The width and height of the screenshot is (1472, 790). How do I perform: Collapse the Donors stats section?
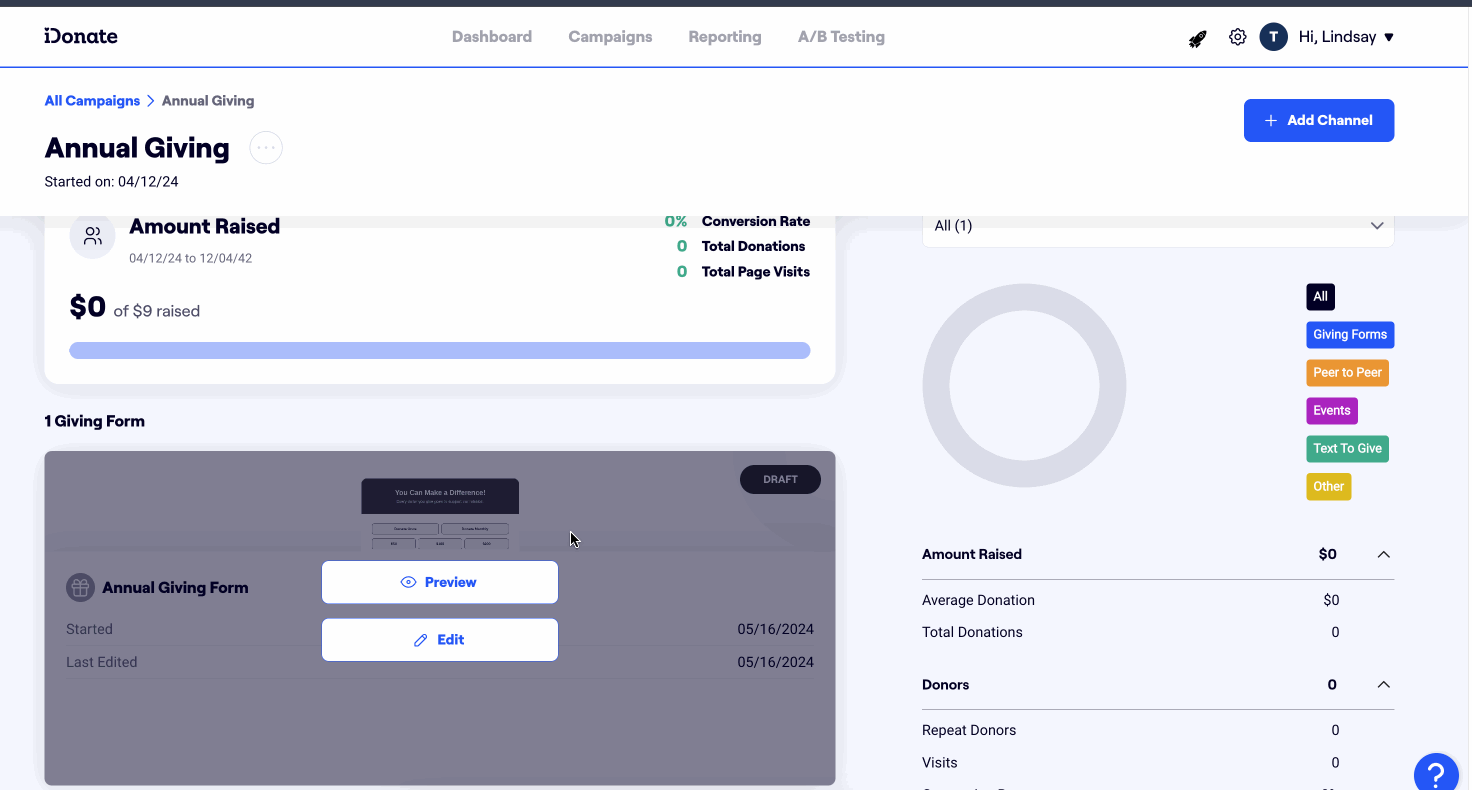[x=1384, y=684]
